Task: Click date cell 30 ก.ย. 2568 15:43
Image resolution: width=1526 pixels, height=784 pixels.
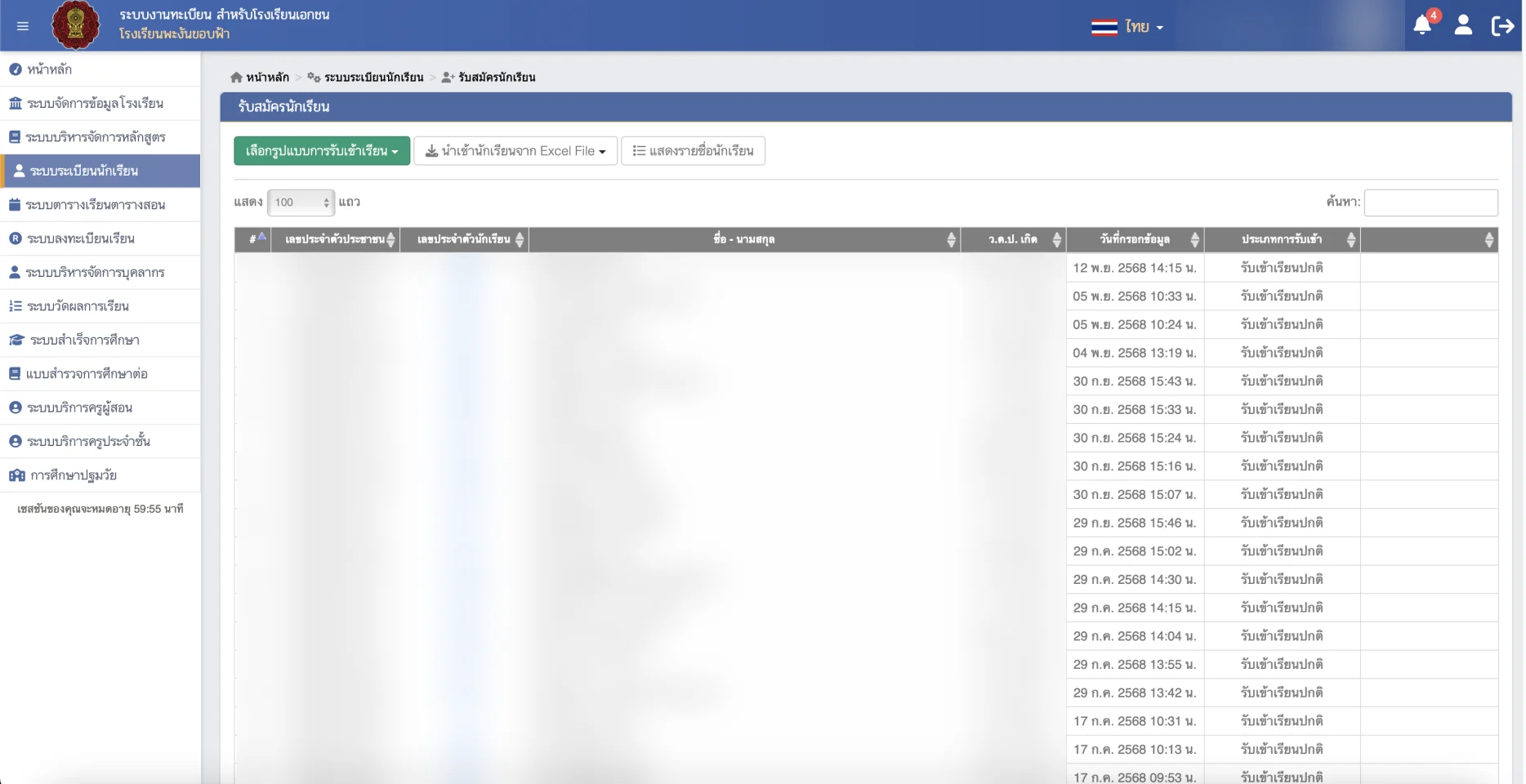Action: pos(1135,381)
